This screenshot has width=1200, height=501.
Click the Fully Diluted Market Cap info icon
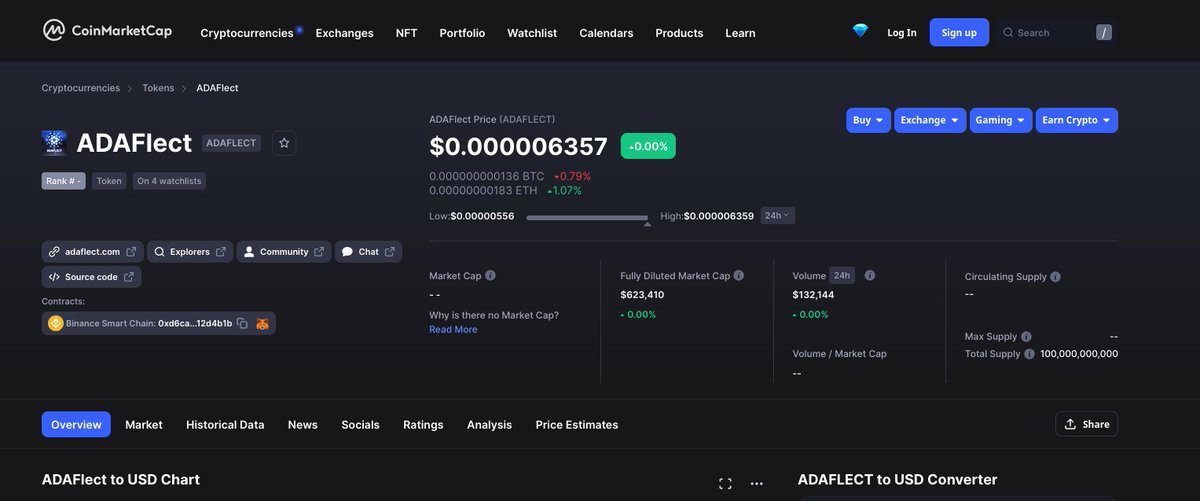click(x=739, y=276)
